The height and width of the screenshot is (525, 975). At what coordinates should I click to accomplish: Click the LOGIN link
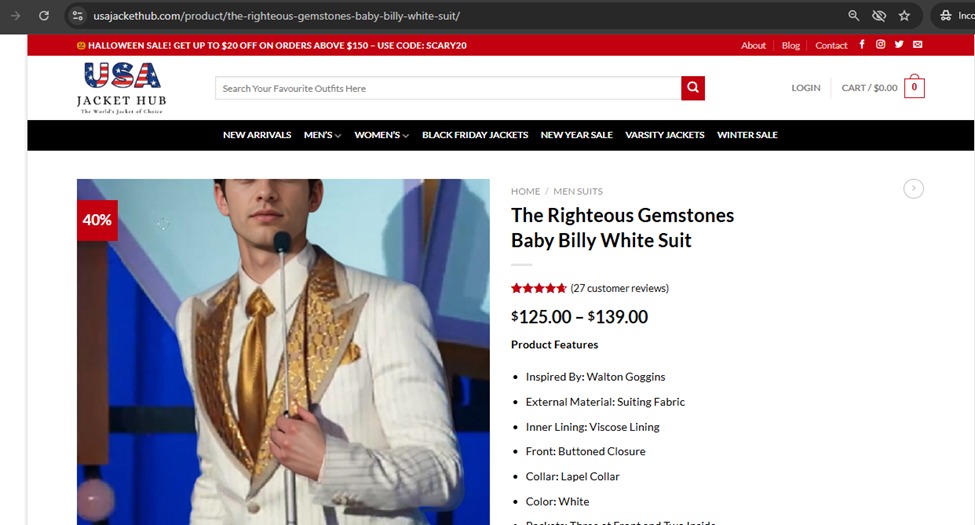(x=806, y=88)
